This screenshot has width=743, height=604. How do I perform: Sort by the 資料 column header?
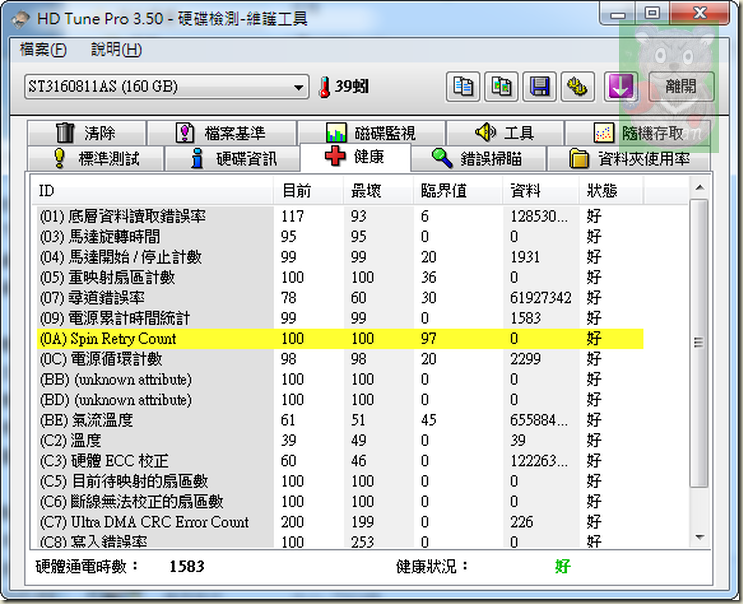coord(541,191)
